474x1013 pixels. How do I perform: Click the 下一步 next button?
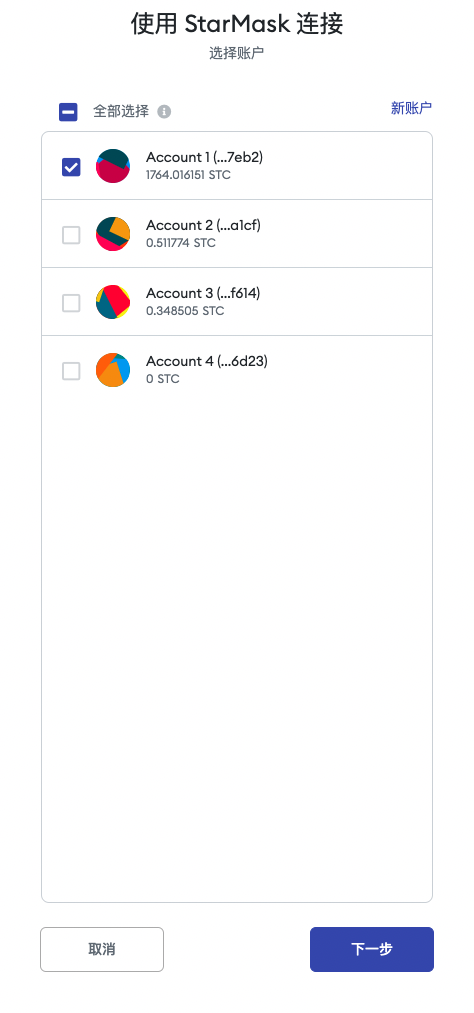372,949
